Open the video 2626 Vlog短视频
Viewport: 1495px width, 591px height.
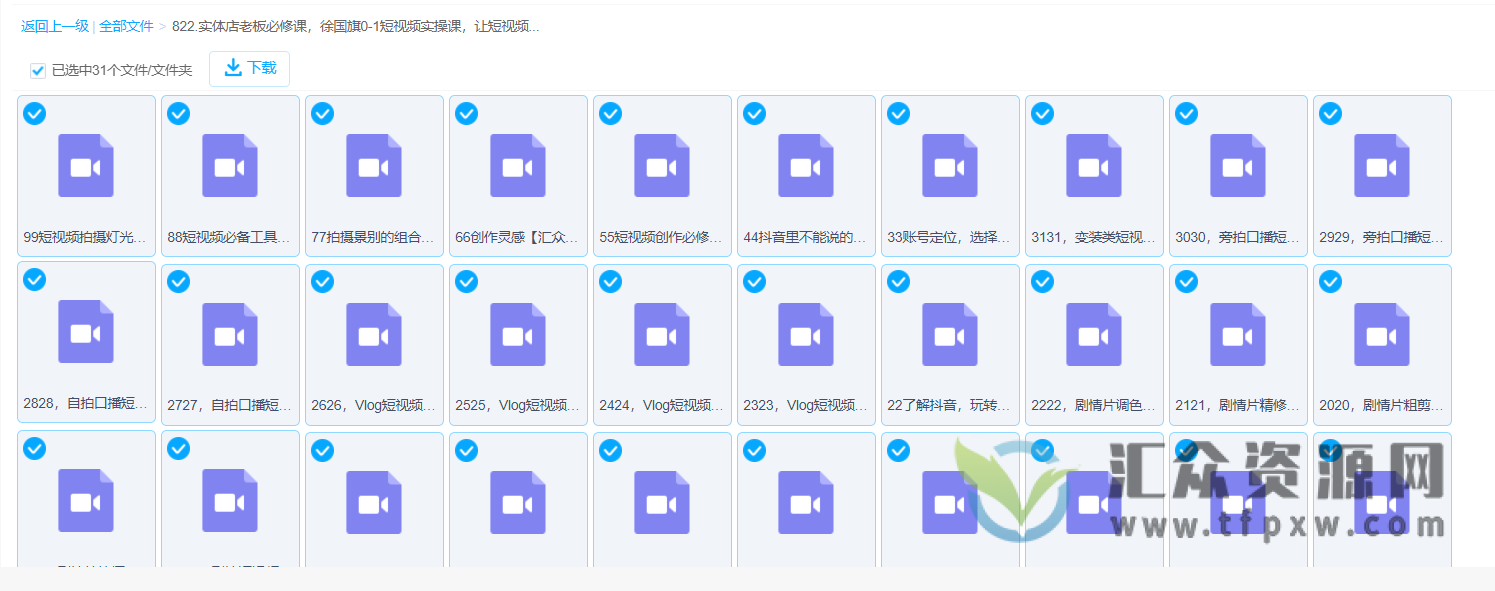click(374, 333)
